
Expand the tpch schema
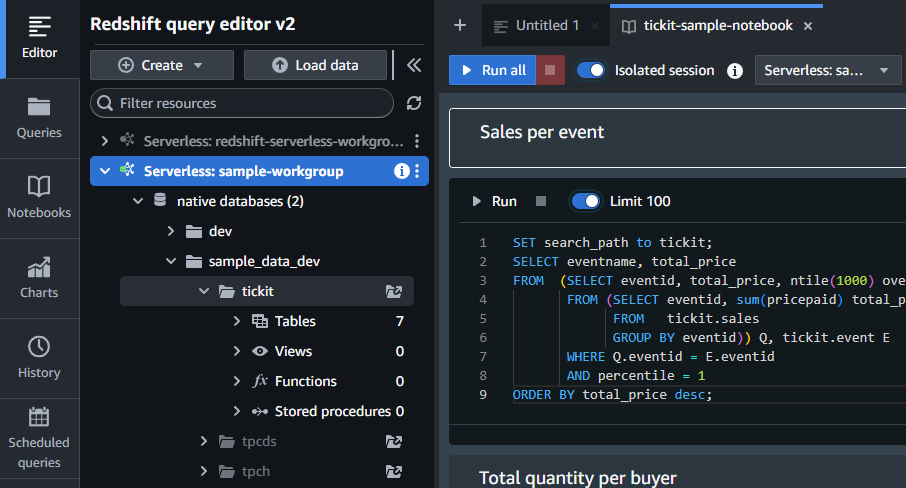(x=203, y=471)
